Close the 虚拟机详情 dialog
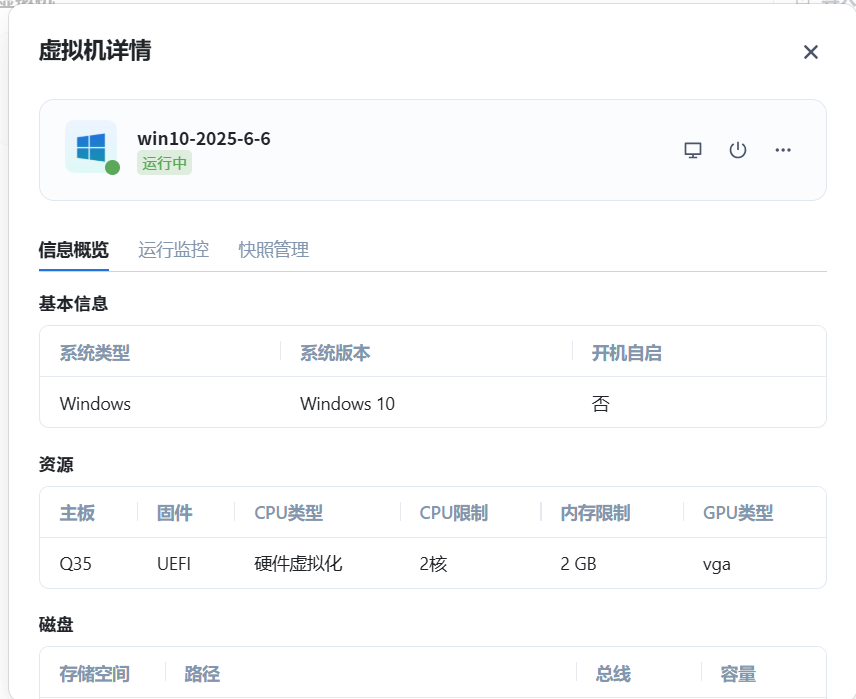 [811, 52]
